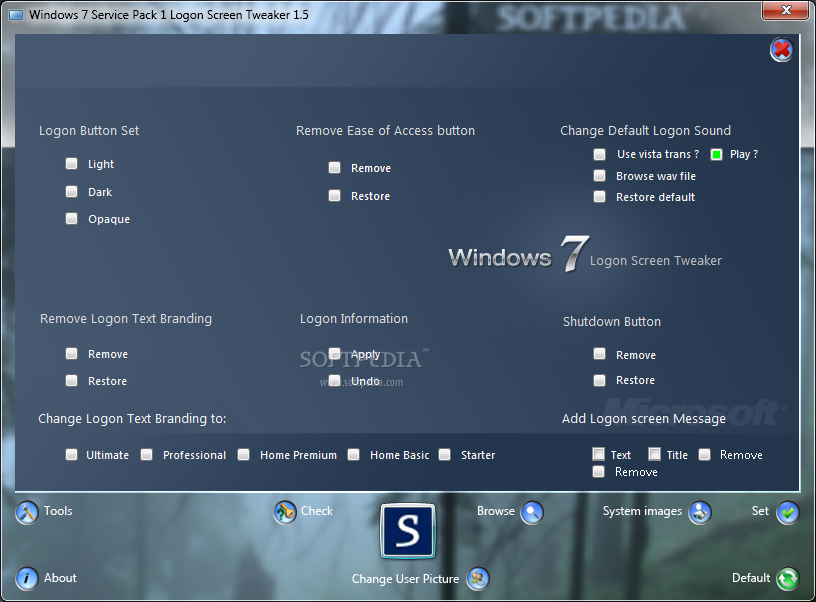Tick Apply under Logon Information

[335, 354]
